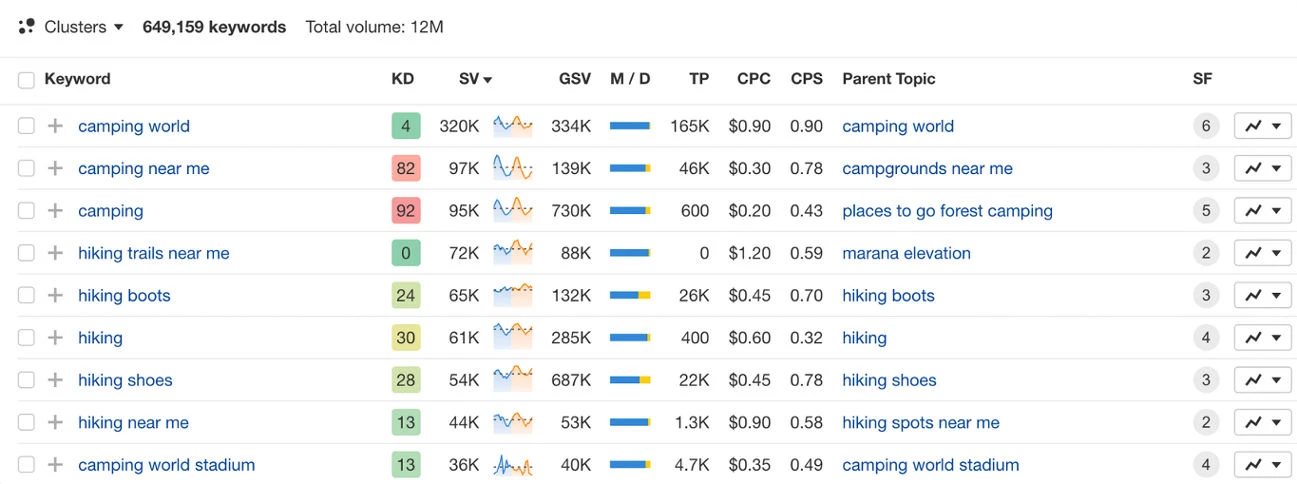
Task: Sort by the SV column header
Action: click(x=475, y=79)
